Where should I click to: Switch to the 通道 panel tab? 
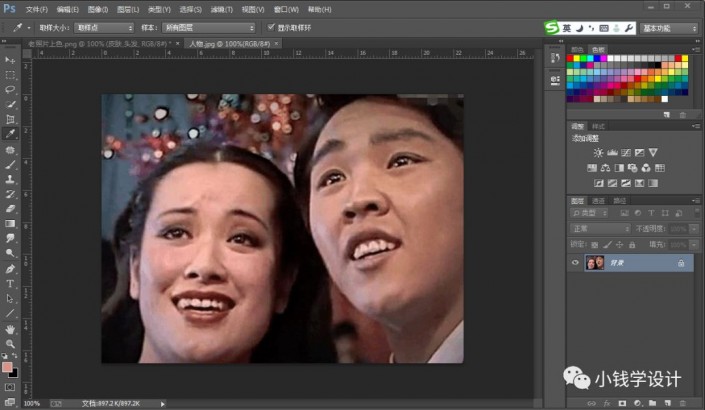(598, 200)
